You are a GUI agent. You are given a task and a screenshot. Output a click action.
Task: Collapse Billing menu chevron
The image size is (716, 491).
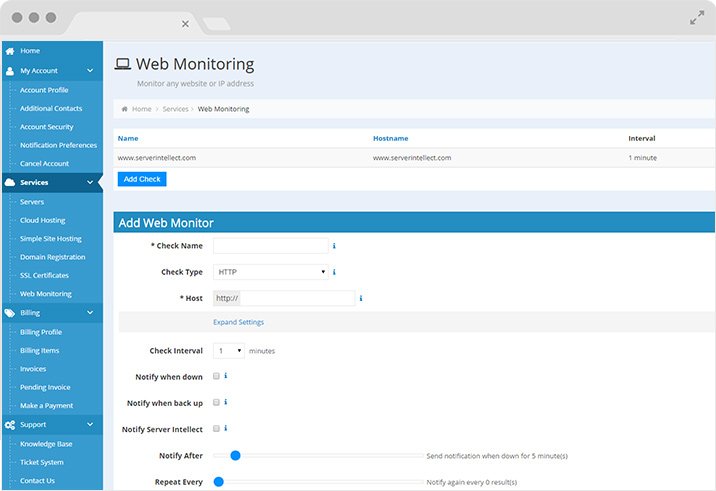(90, 313)
